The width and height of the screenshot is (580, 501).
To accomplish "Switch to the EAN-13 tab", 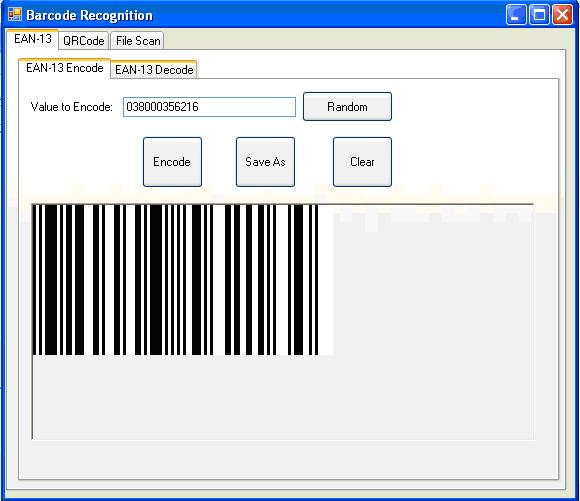I will (33, 39).
